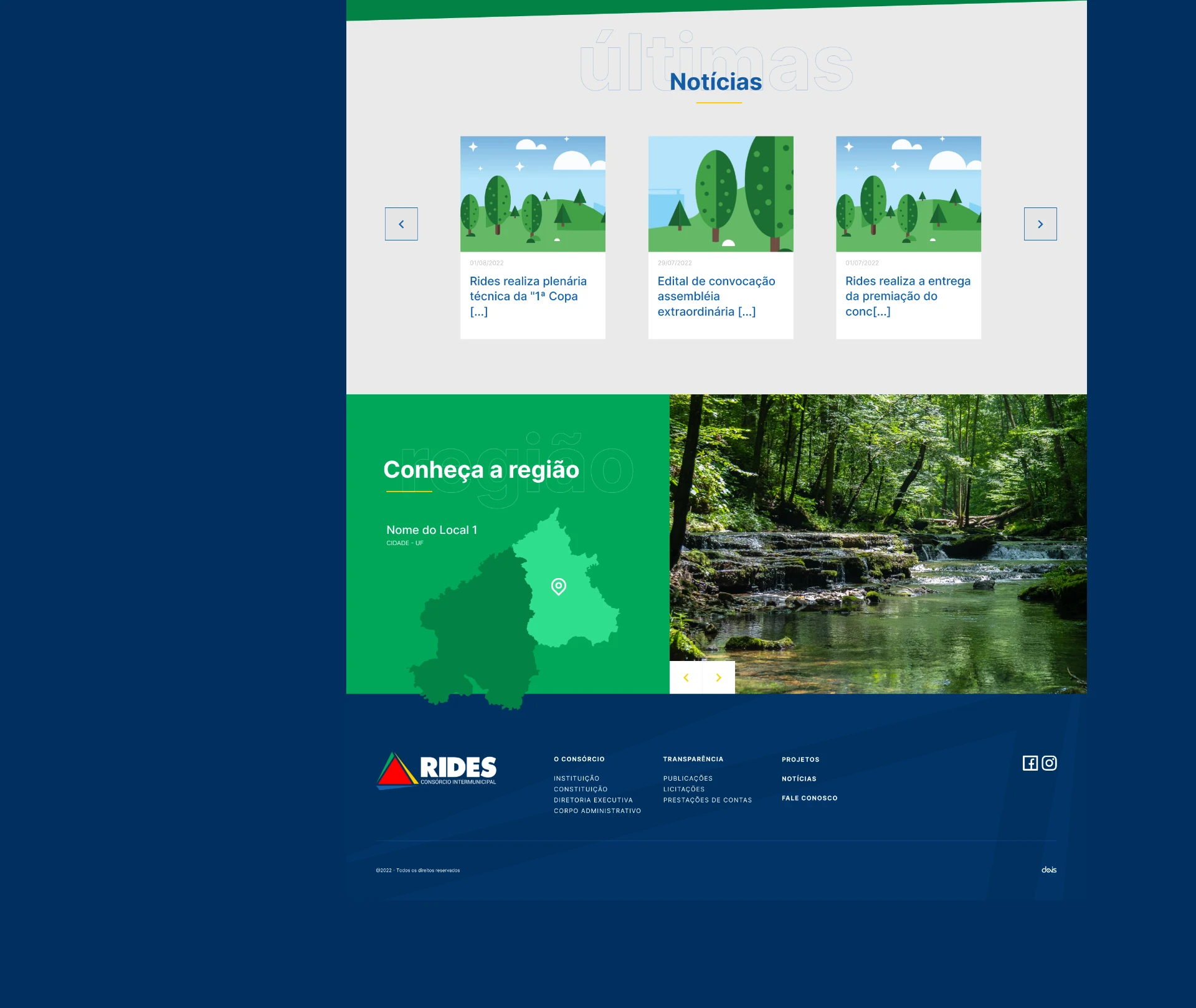This screenshot has height=1008, width=1196.
Task: Open the Instagram profile icon
Action: [x=1049, y=763]
